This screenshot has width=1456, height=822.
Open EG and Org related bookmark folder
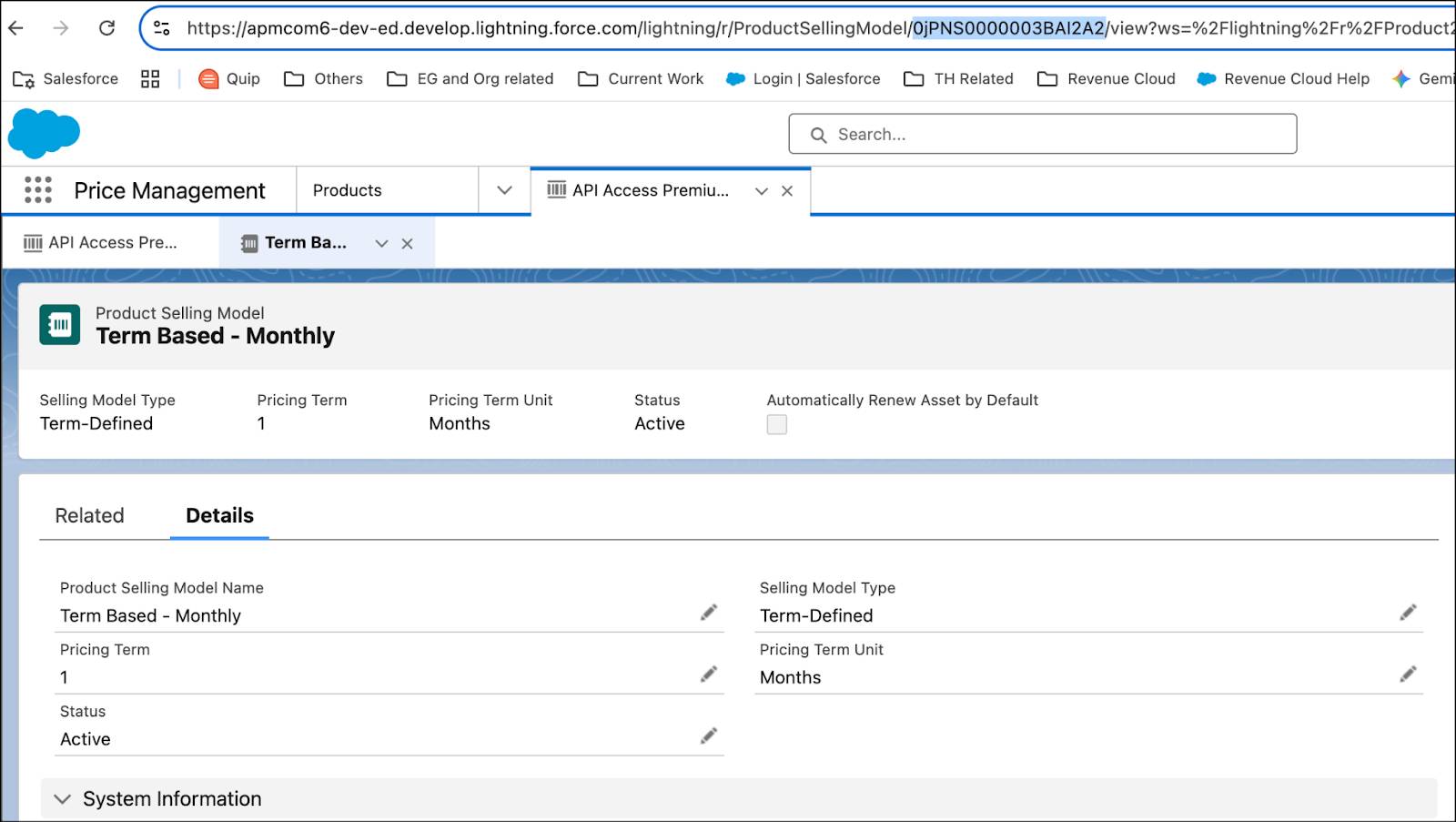pos(470,79)
